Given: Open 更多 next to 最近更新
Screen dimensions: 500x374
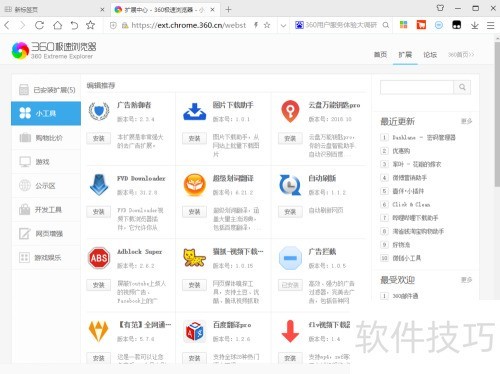Looking at the screenshot, I should [x=466, y=121].
